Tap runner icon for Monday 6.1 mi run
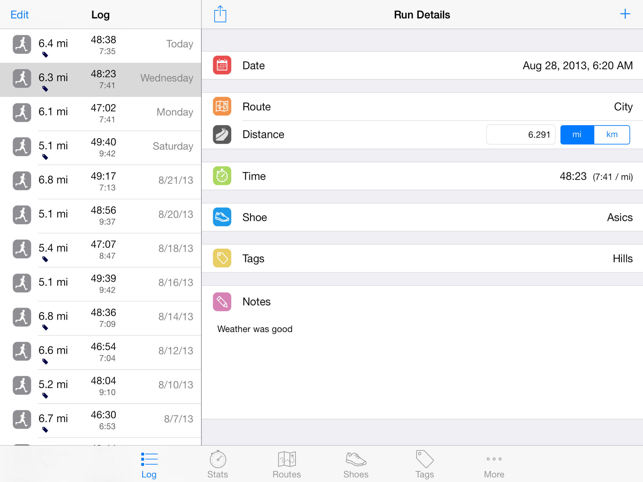The height and width of the screenshot is (482, 643). click(22, 112)
